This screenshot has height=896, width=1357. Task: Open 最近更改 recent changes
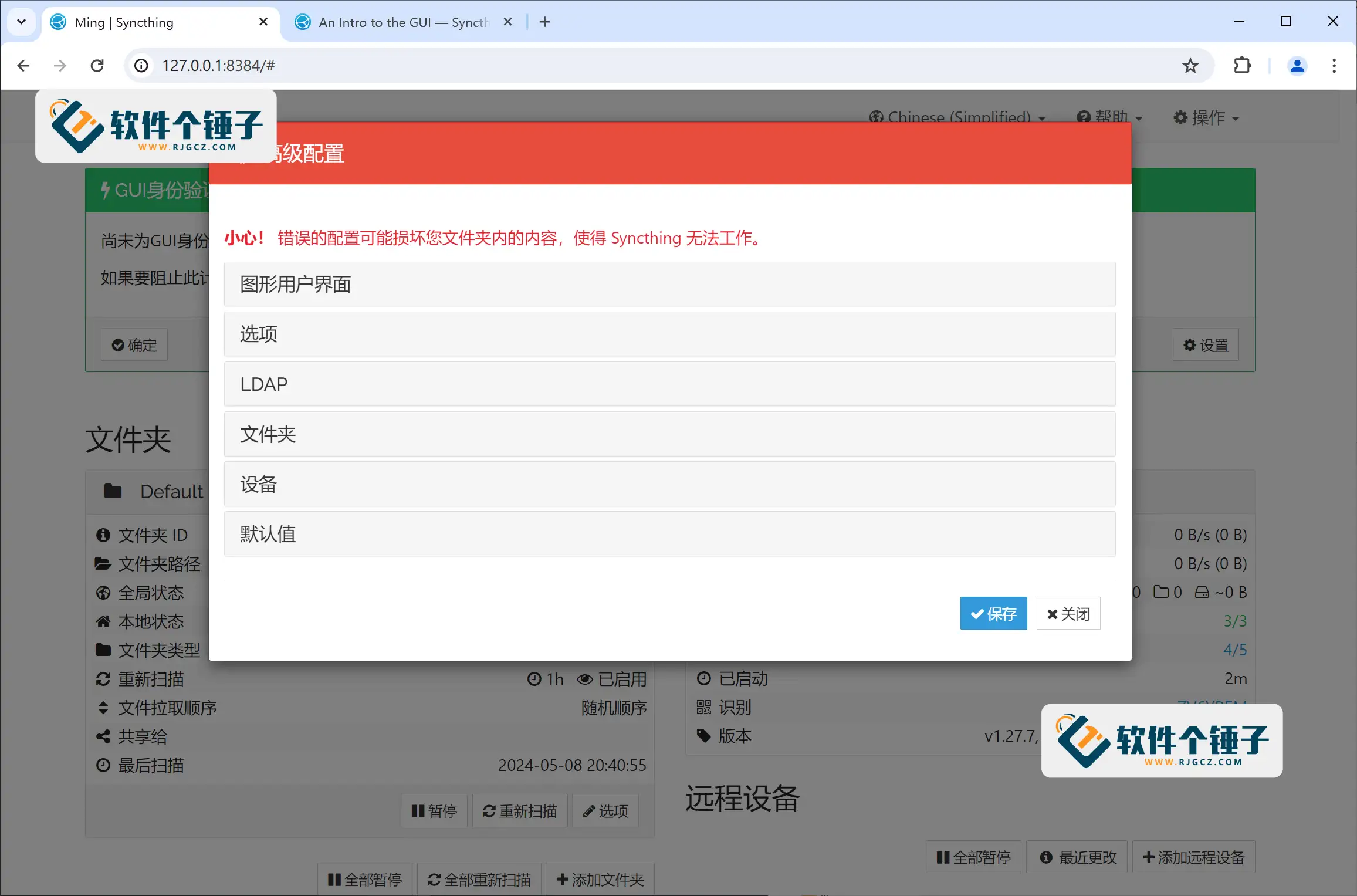pyautogui.click(x=1078, y=857)
